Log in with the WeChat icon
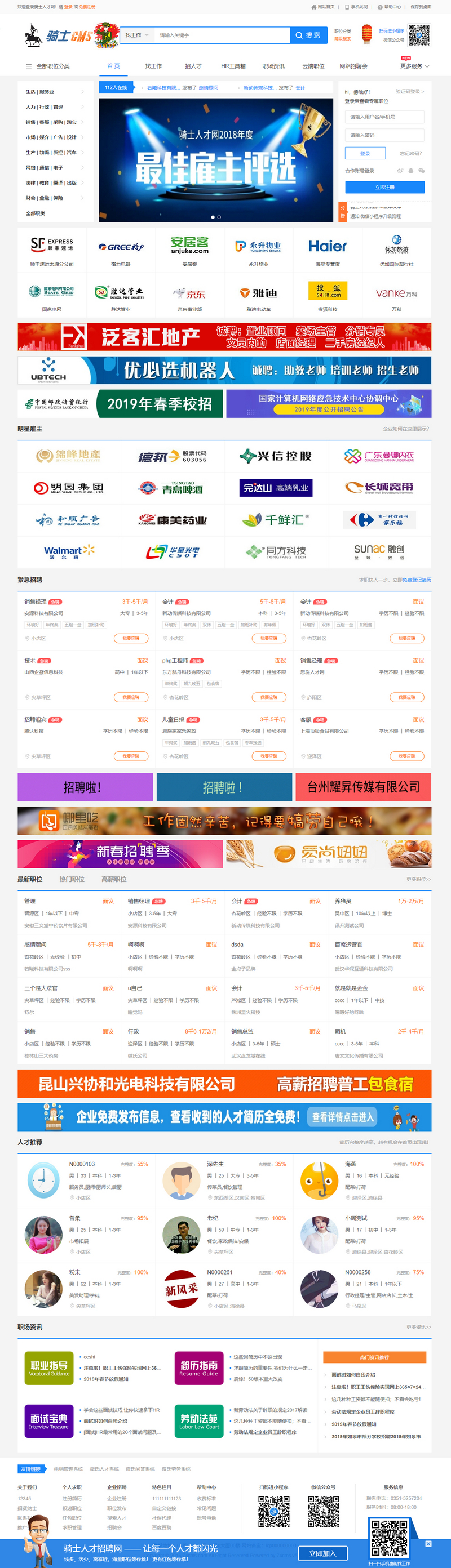This screenshot has height=1568, width=451. coord(421,171)
